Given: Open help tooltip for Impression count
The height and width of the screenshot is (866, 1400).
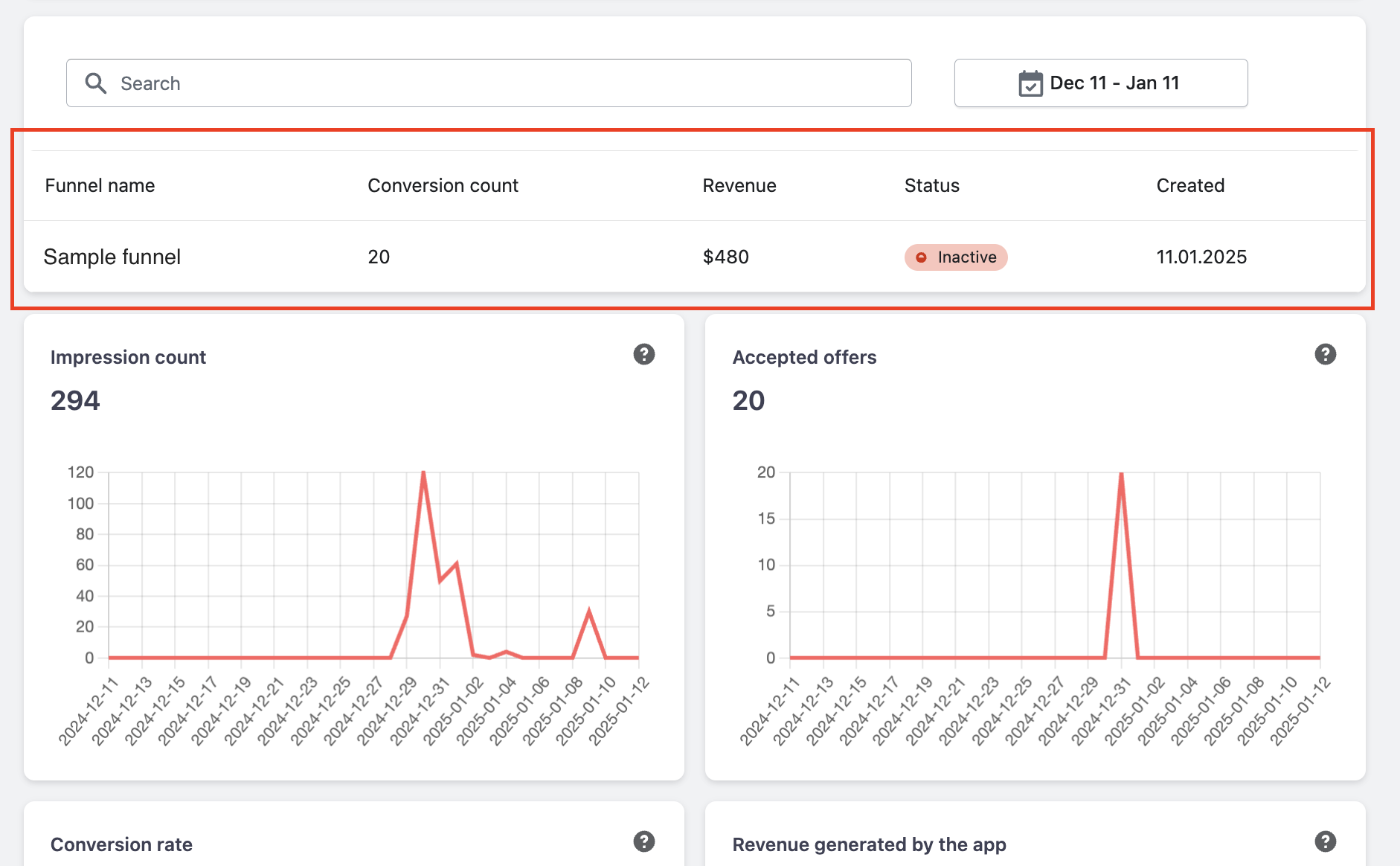Looking at the screenshot, I should [x=644, y=355].
